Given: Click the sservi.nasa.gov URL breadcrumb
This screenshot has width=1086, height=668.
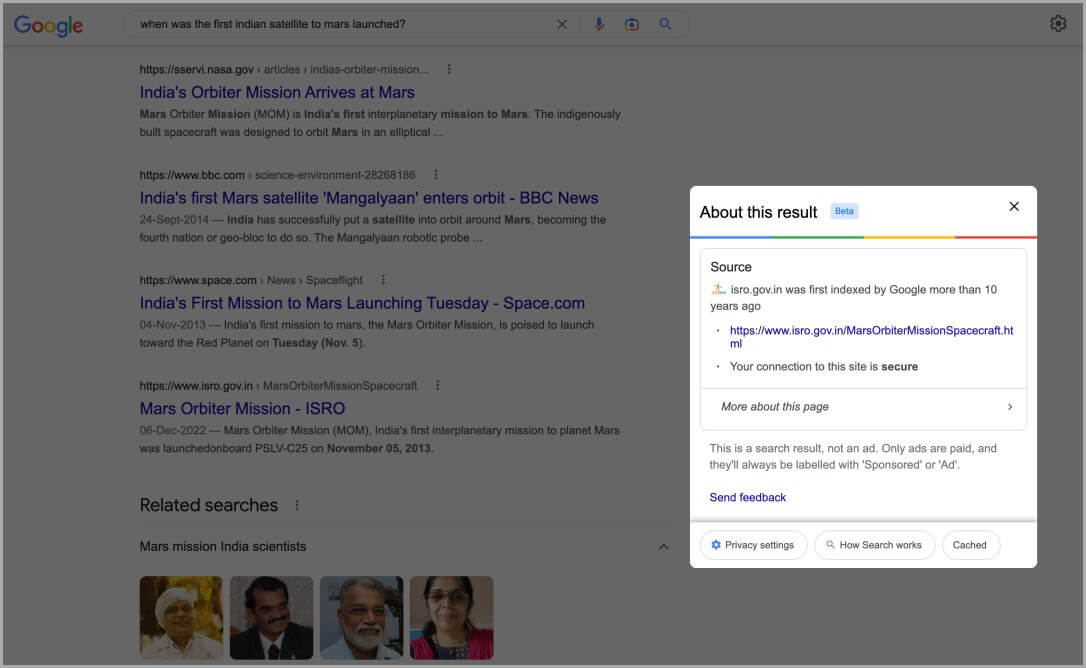Looking at the screenshot, I should point(284,69).
